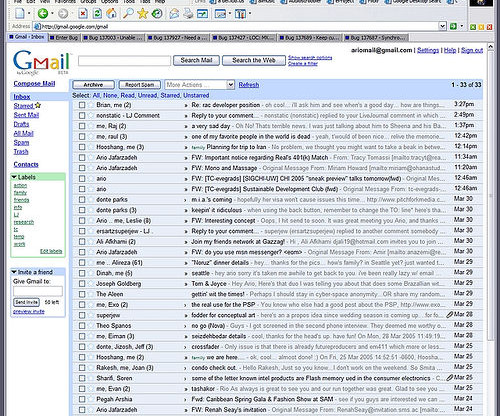Check the box for me, Evan (2)
This screenshot has width=500, height=416.
[x=82, y=389]
